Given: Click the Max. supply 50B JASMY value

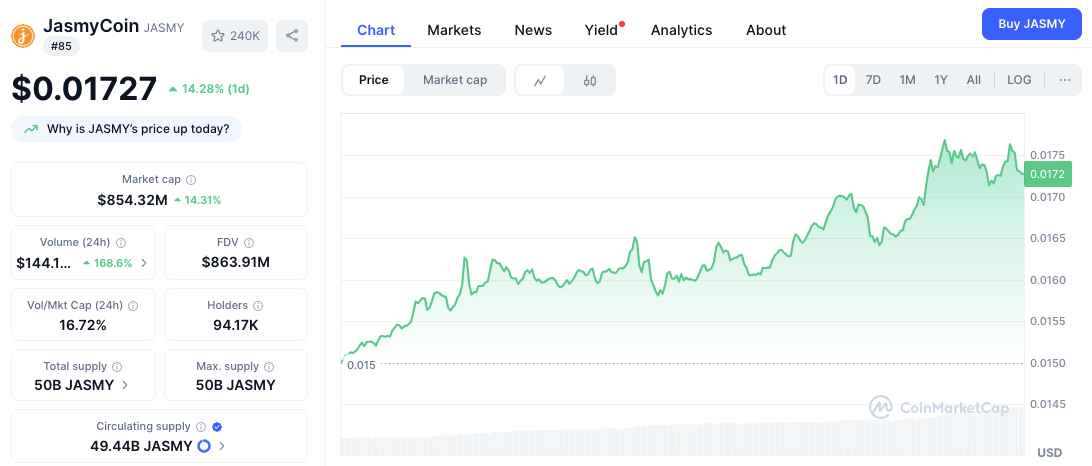Looking at the screenshot, I should coord(235,385).
